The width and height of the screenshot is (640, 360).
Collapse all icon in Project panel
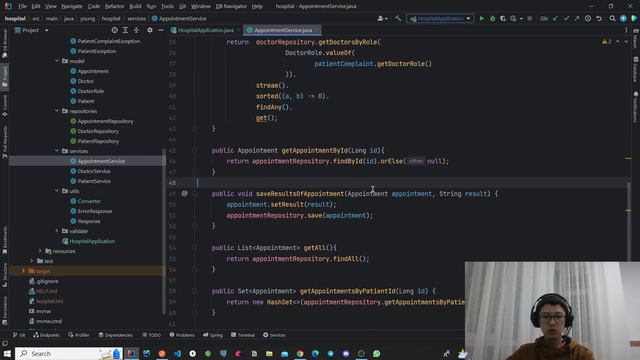point(136,30)
